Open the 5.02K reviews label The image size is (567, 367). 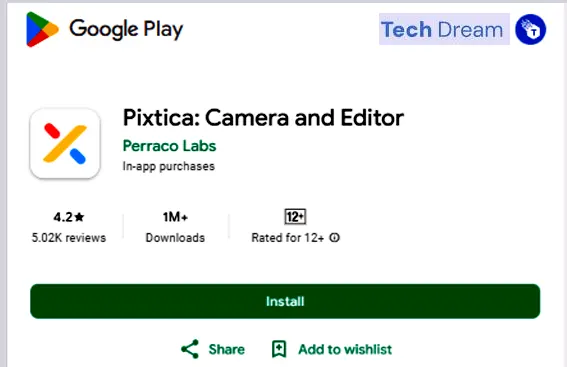(69, 238)
